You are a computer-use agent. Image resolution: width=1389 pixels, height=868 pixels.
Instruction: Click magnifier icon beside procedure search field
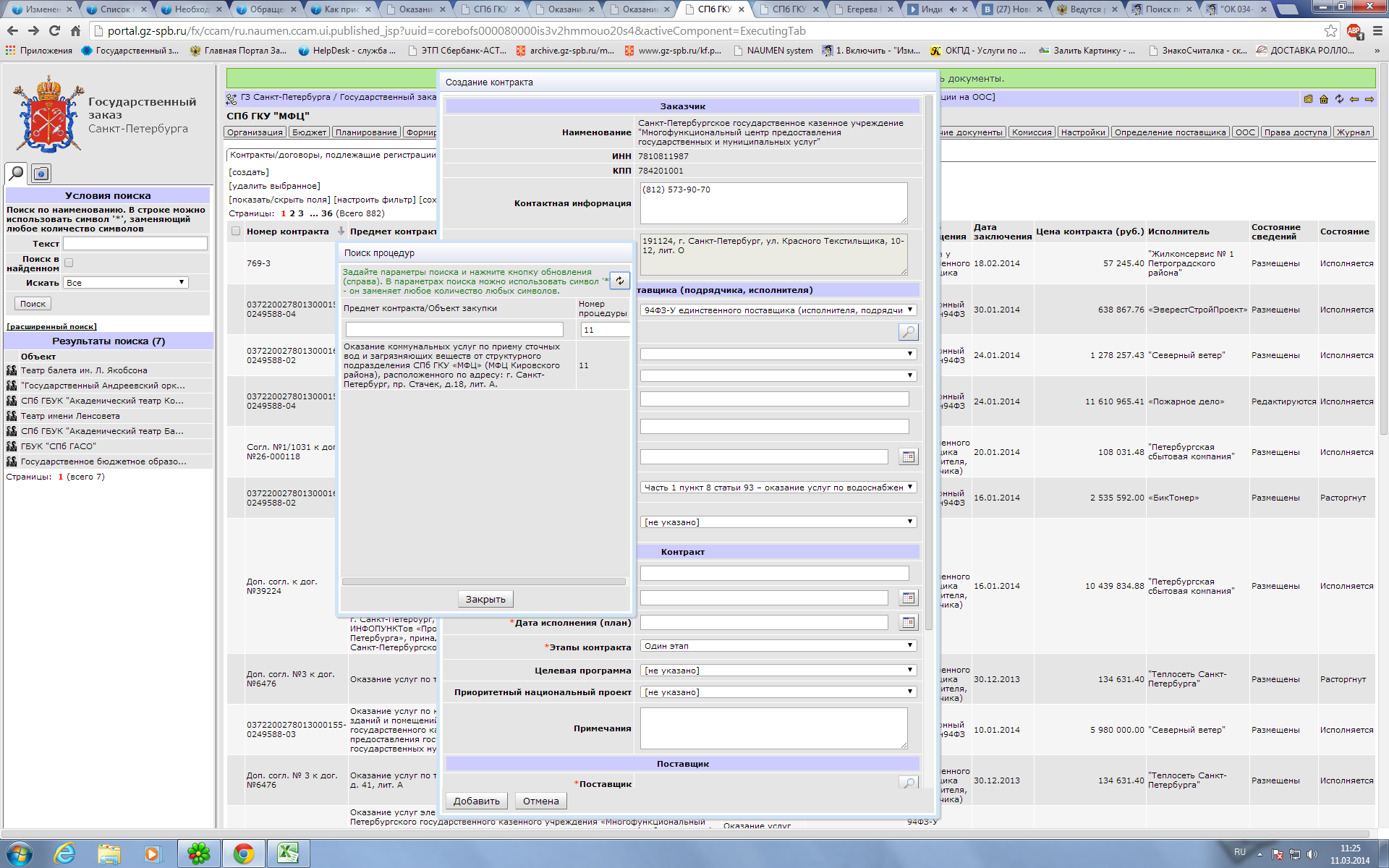pyautogui.click(x=908, y=332)
